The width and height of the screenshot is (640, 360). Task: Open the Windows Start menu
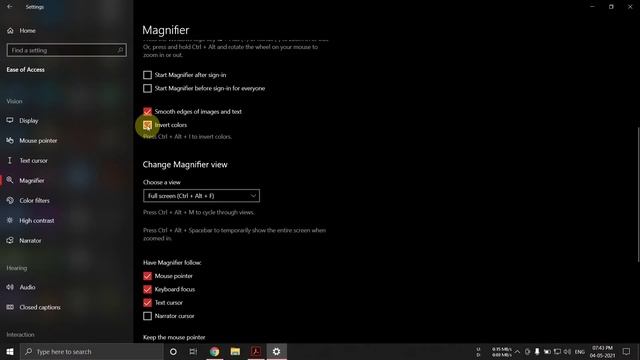click(x=10, y=351)
